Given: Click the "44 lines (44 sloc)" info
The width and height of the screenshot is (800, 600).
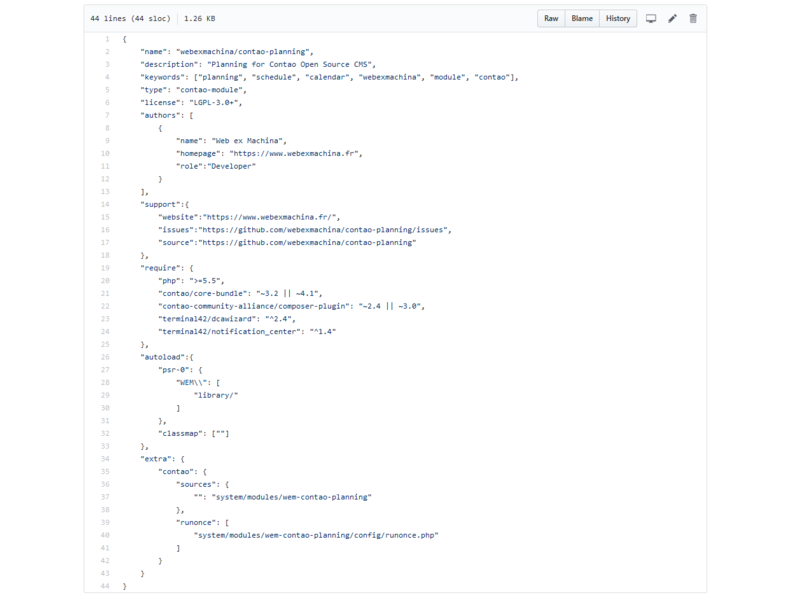Looking at the screenshot, I should tap(130, 18).
